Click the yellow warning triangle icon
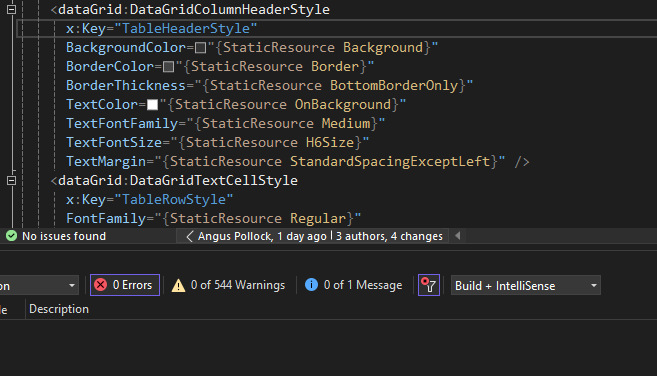The width and height of the screenshot is (657, 376). [x=178, y=285]
